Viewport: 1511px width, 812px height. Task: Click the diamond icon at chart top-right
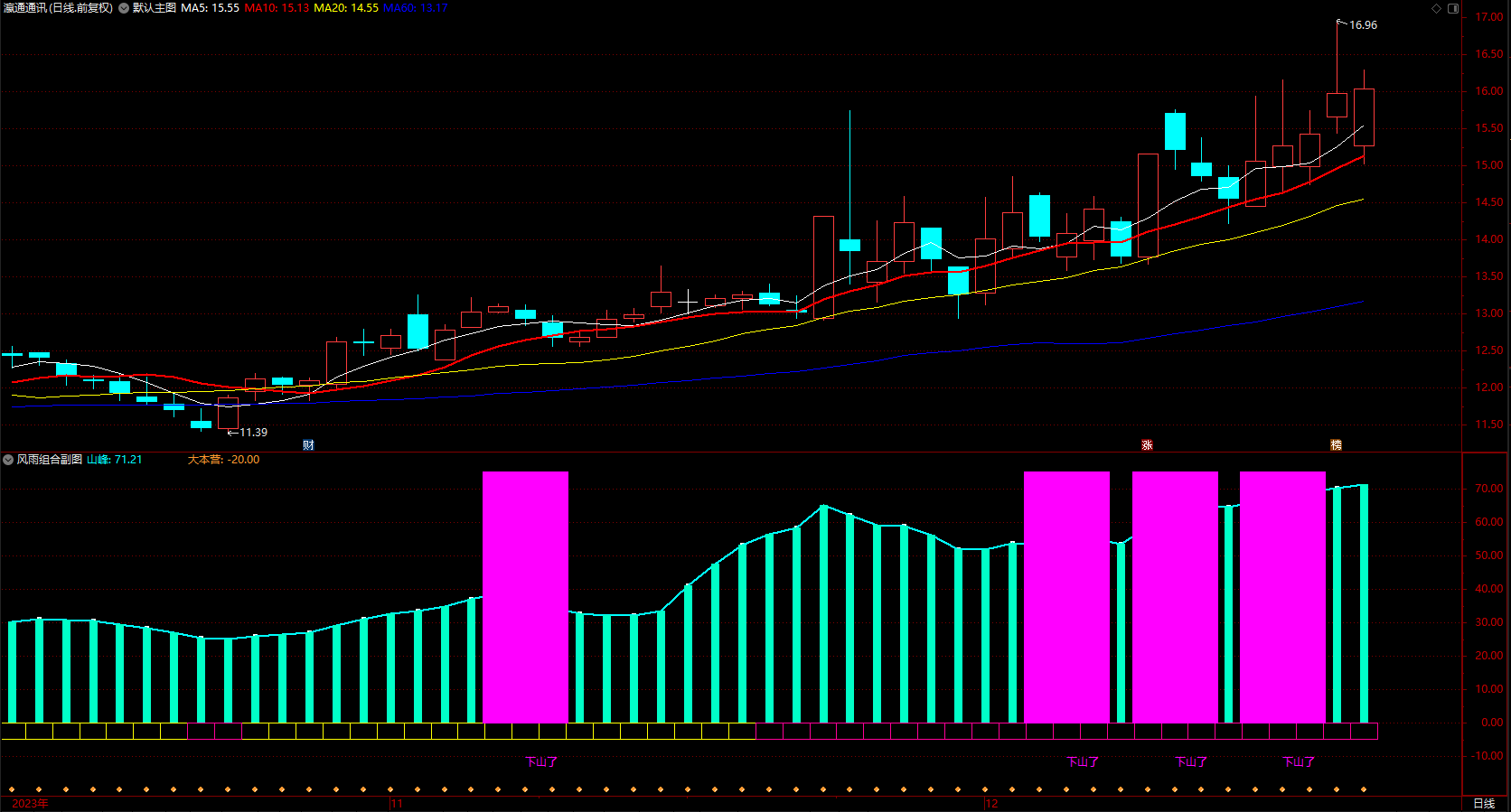pyautogui.click(x=1437, y=8)
